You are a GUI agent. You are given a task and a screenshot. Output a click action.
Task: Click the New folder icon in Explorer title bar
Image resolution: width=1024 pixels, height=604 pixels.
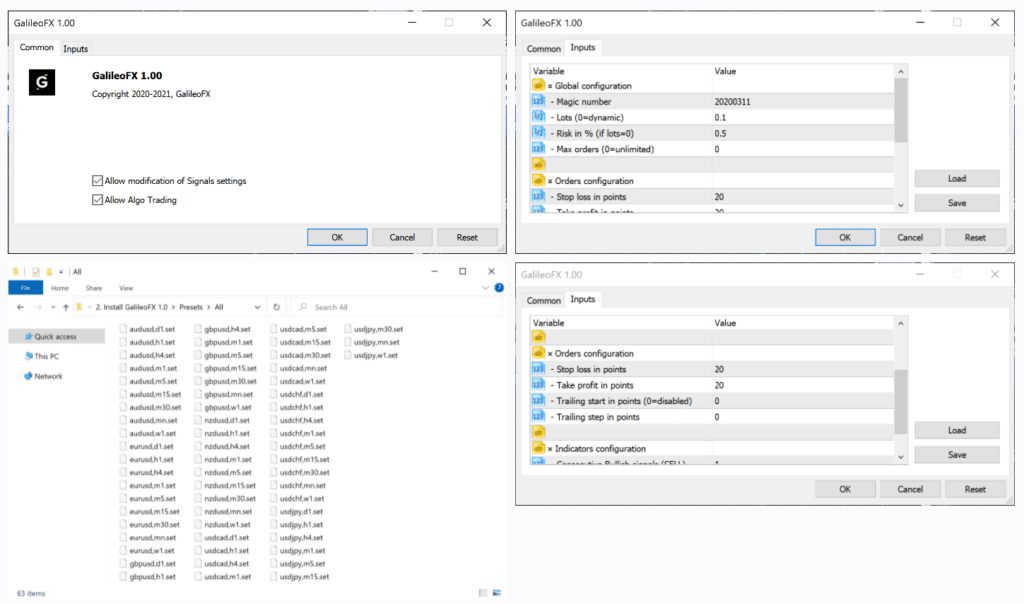pyautogui.click(x=49, y=272)
